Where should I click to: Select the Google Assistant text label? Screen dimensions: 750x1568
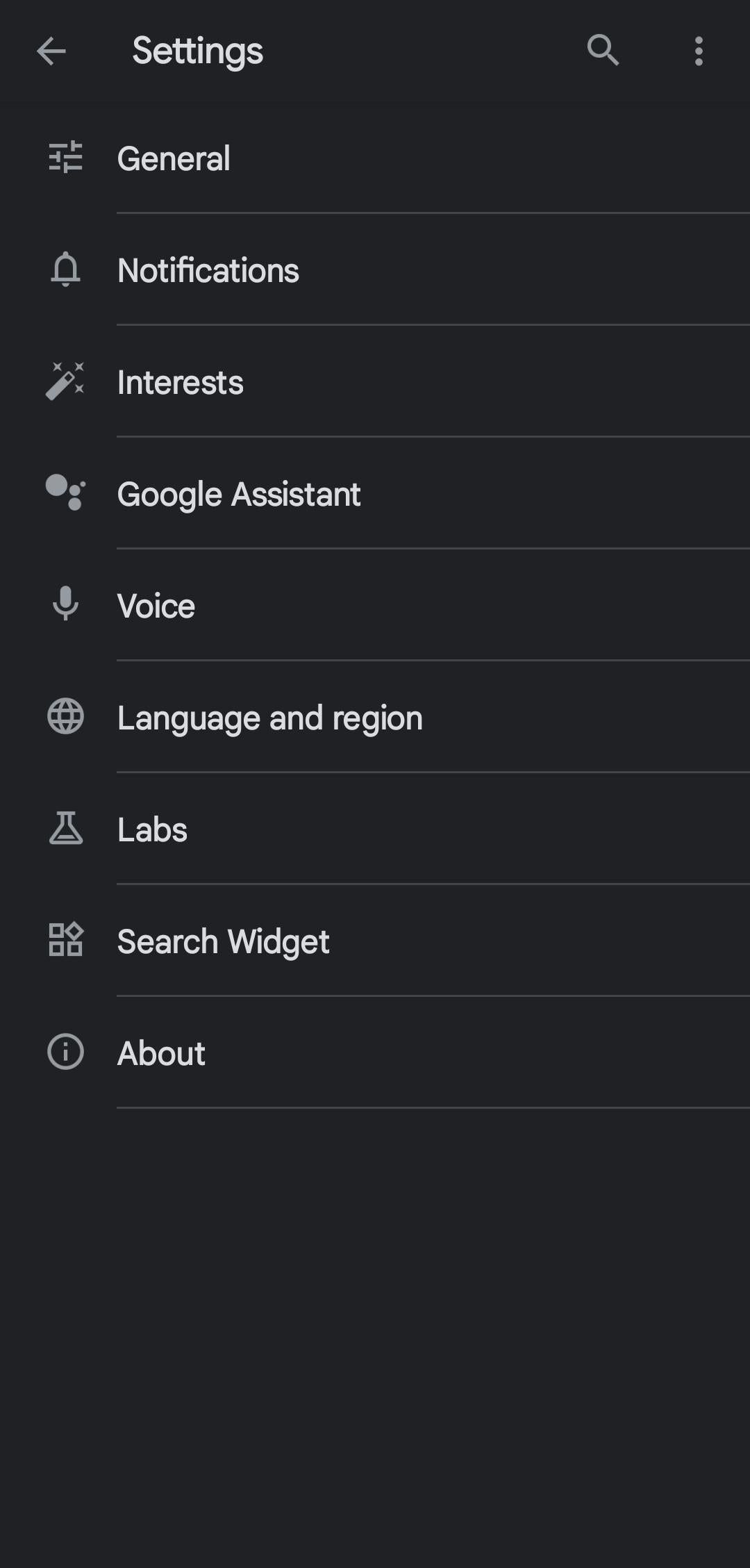coord(239,495)
